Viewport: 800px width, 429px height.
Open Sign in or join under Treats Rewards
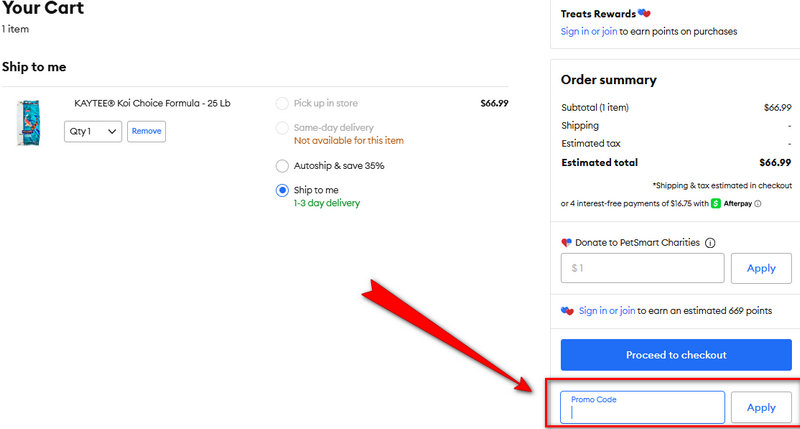[589, 32]
